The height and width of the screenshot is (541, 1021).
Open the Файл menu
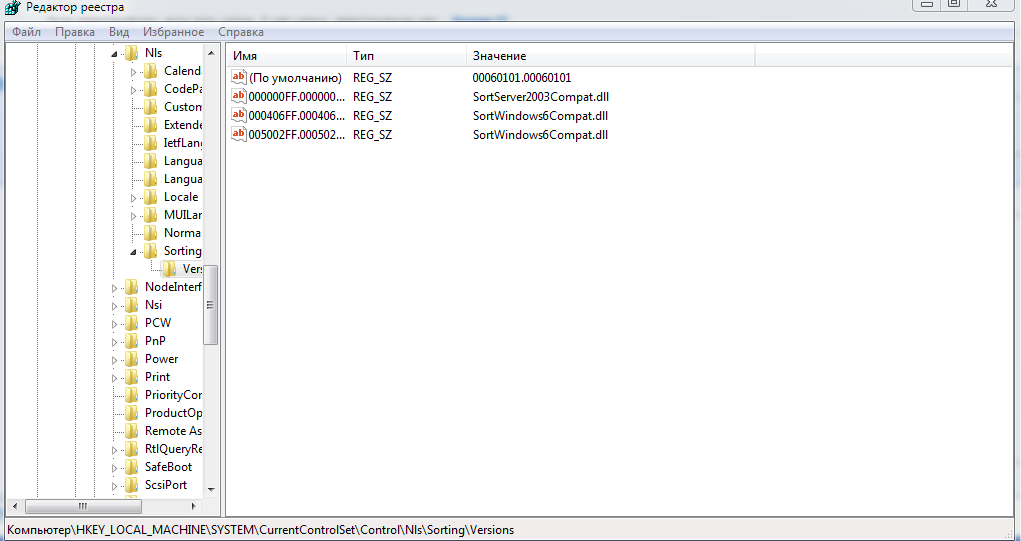coord(26,32)
